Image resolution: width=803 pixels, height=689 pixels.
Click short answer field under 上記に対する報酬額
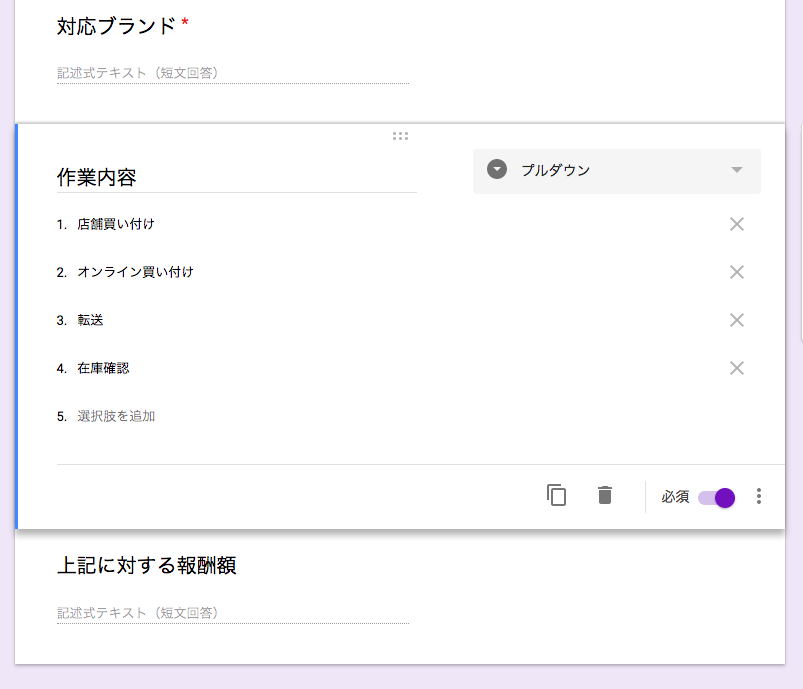pos(233,613)
